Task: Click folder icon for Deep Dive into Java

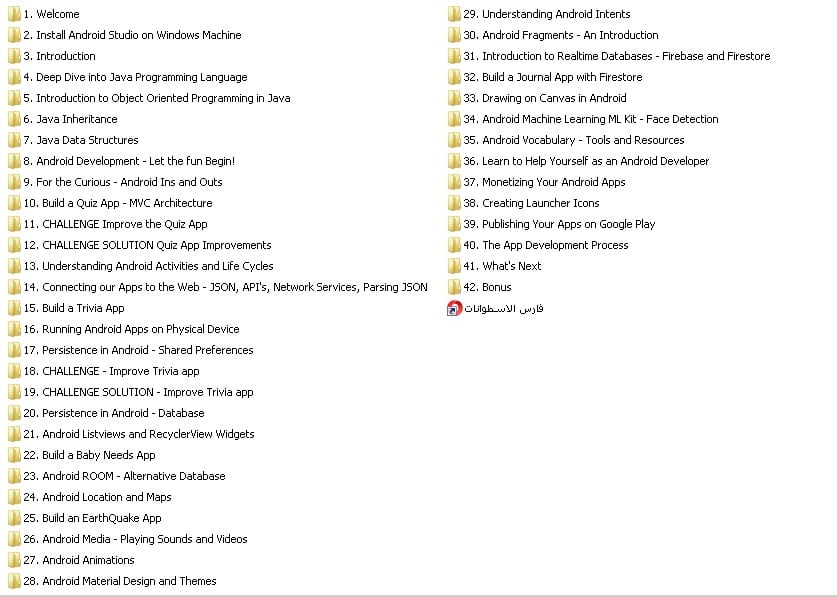Action: pyautogui.click(x=14, y=77)
